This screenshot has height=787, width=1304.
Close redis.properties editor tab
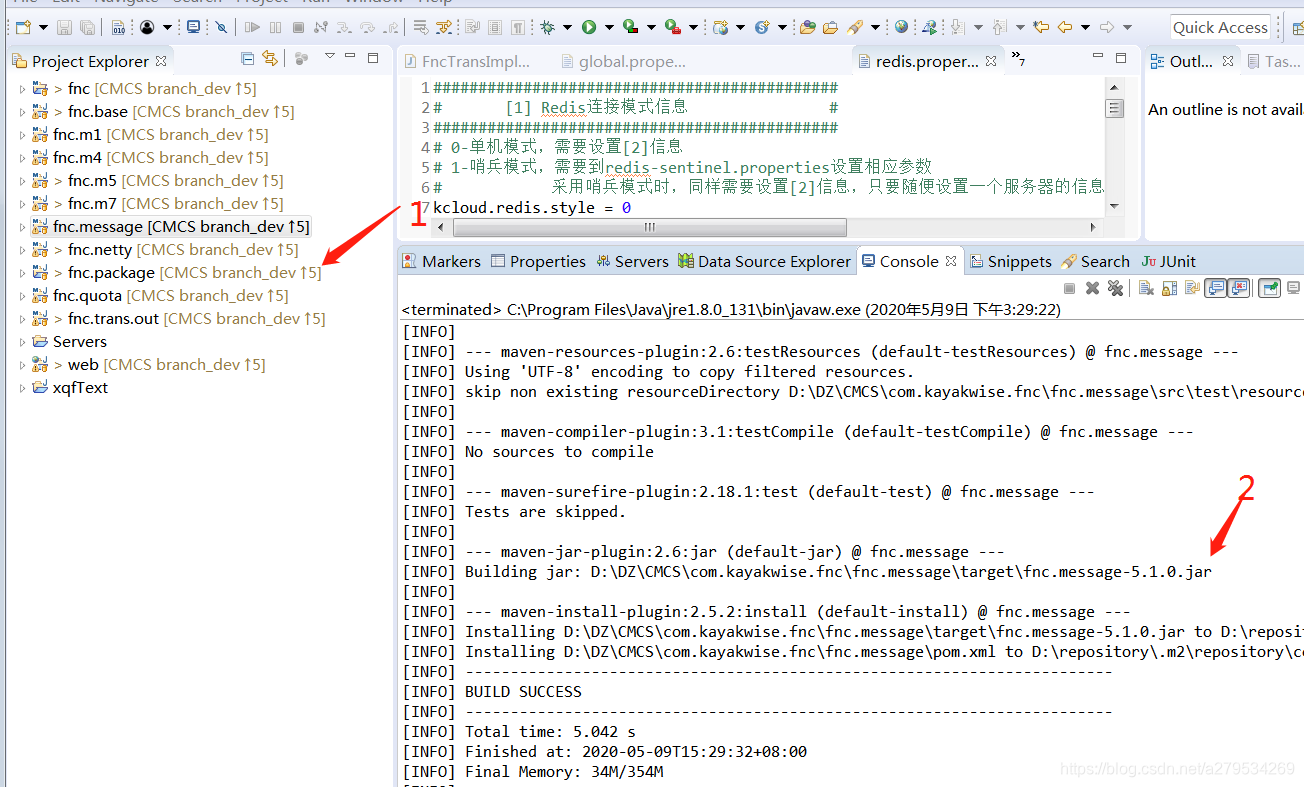coord(991,61)
